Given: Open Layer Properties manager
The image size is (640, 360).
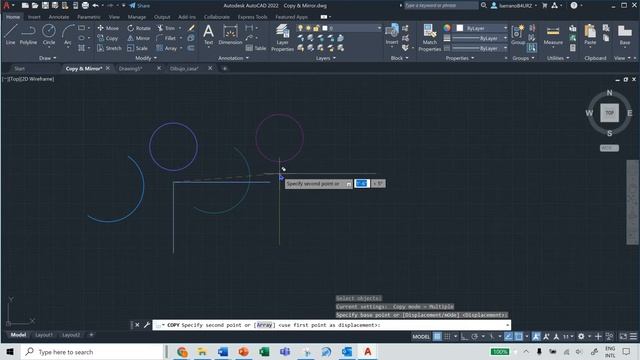Looking at the screenshot, I should pyautogui.click(x=282, y=38).
